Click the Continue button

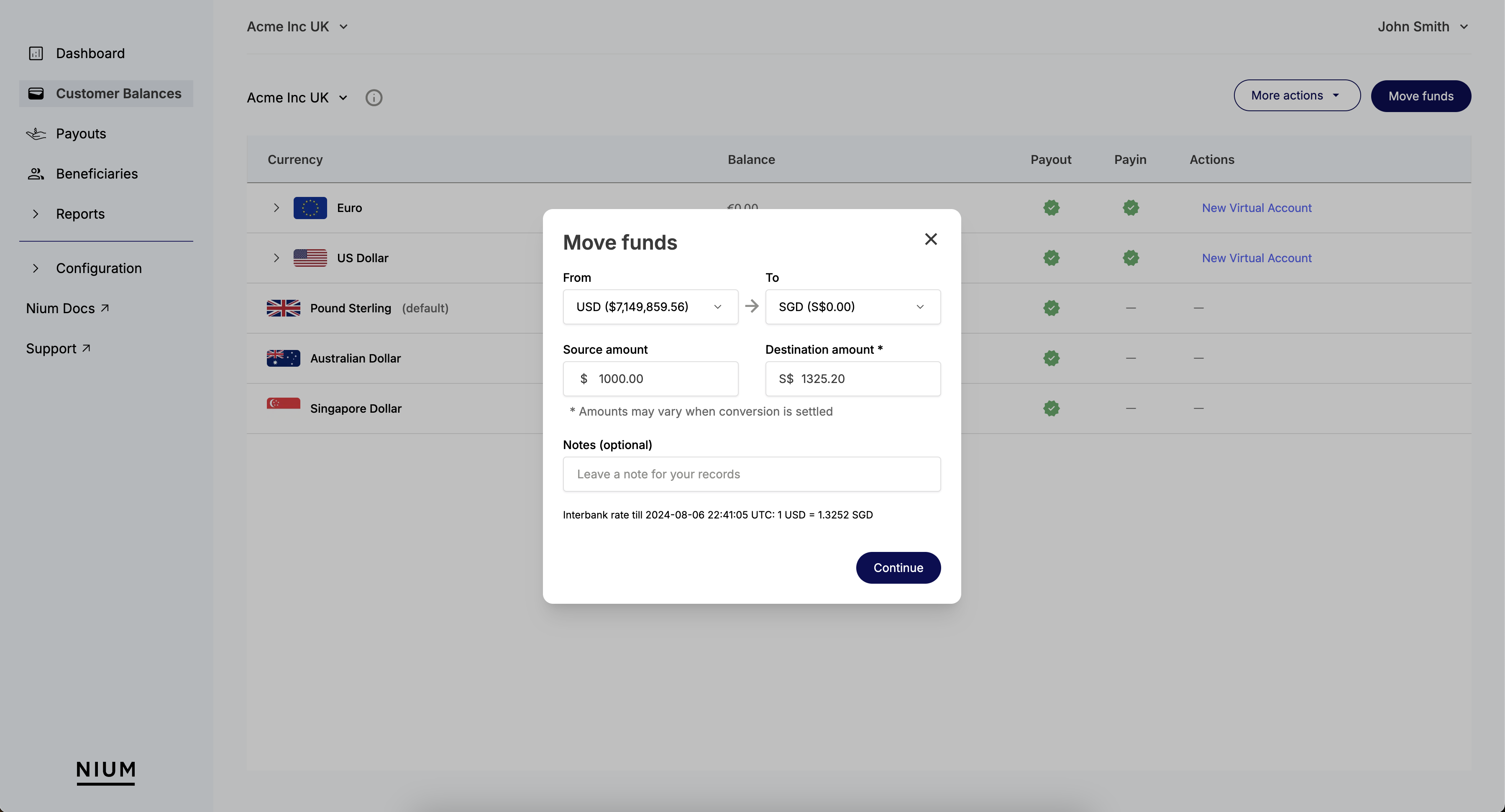coord(898,568)
